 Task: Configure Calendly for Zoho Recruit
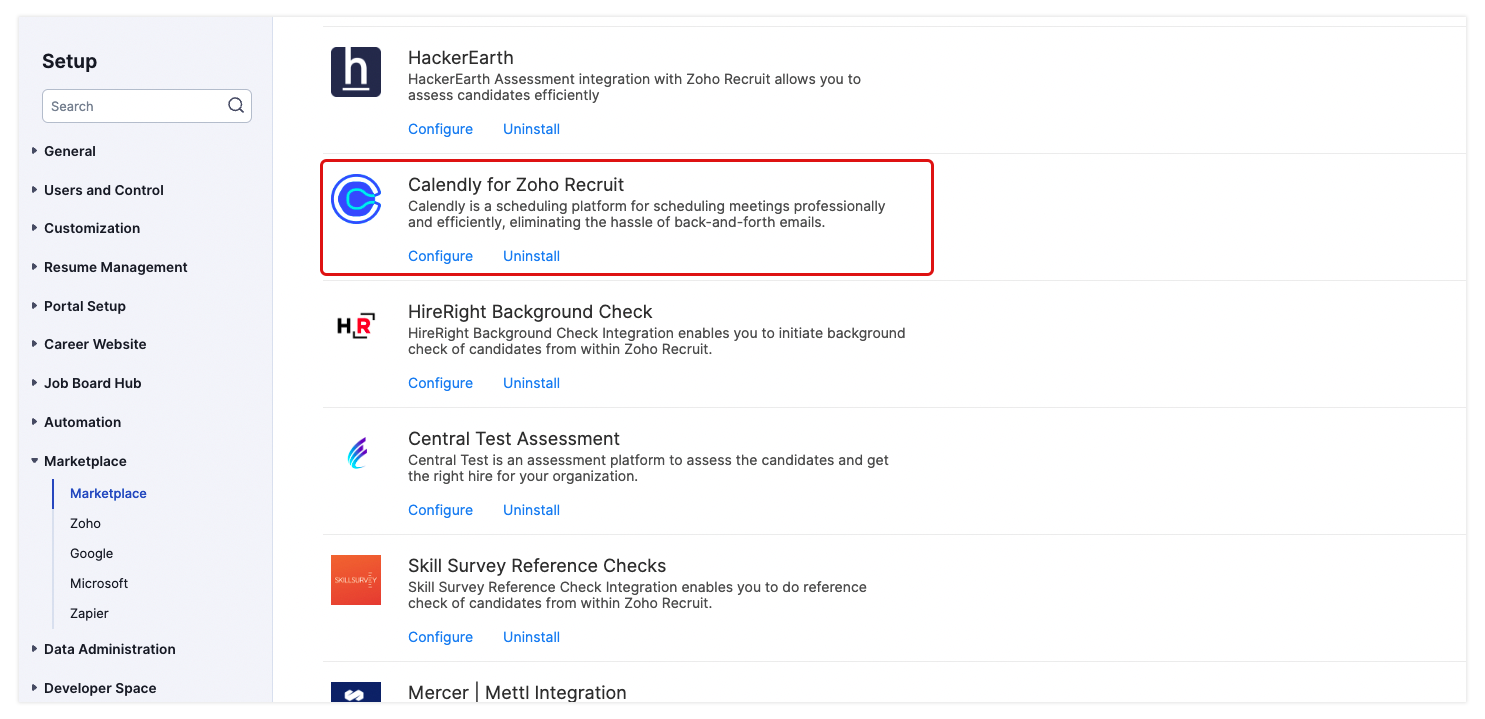pyautogui.click(x=440, y=256)
